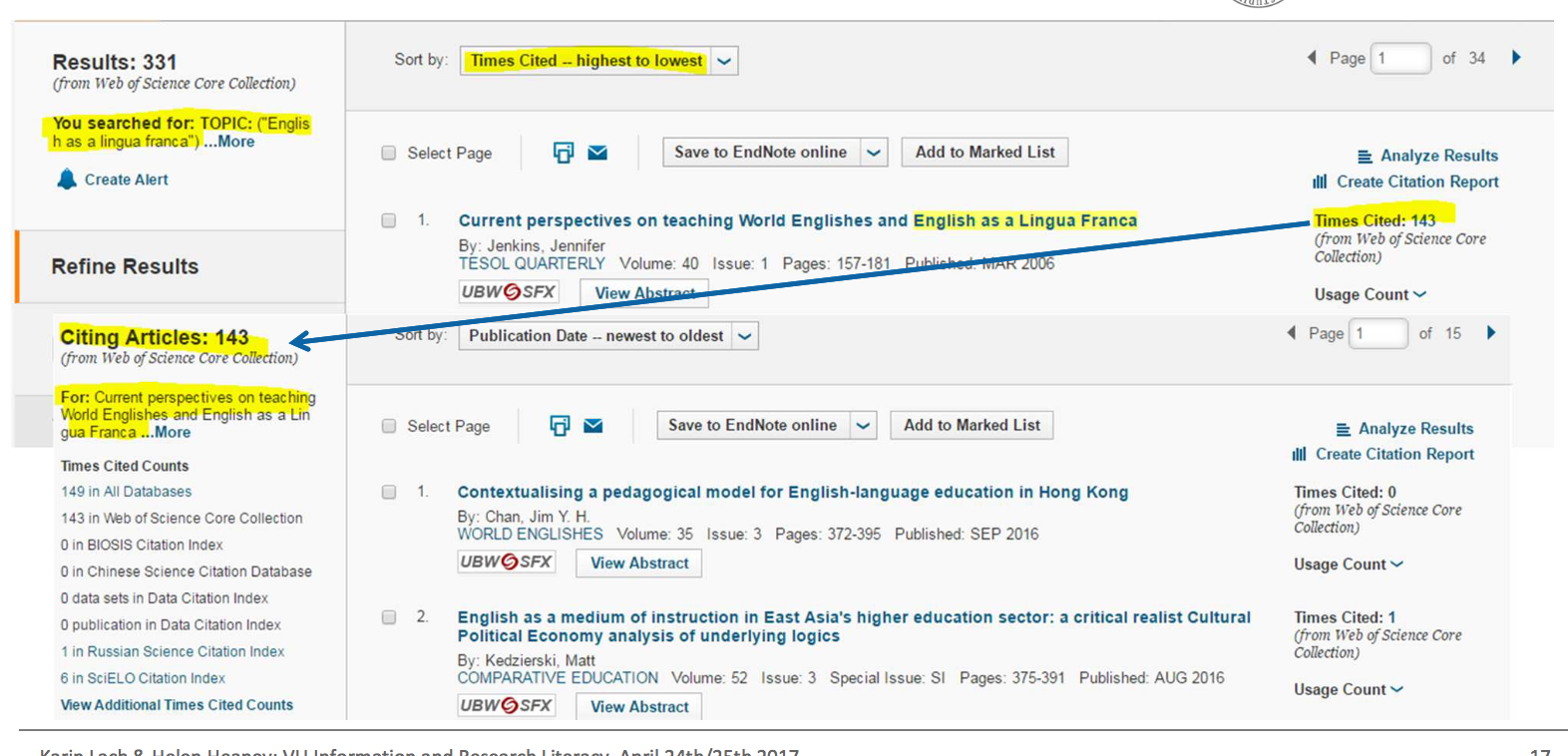1568x756 pixels.
Task: Go to previous page of 15
Action: coord(1292,333)
